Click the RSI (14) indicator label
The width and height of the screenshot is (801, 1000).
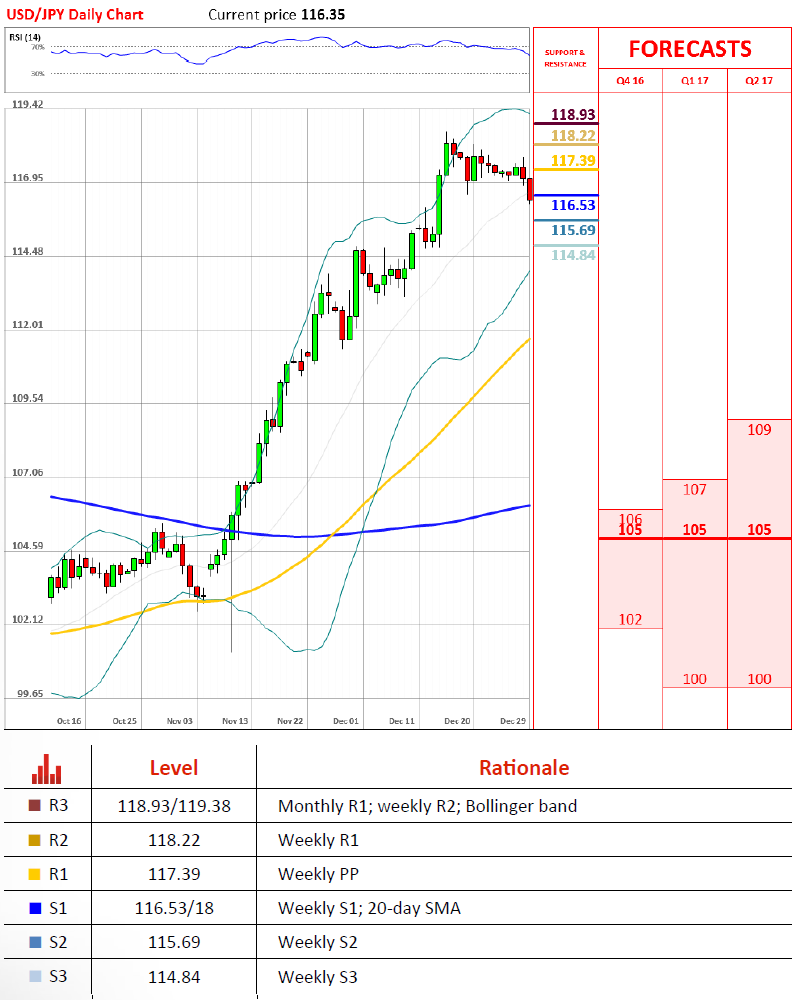pos(25,37)
